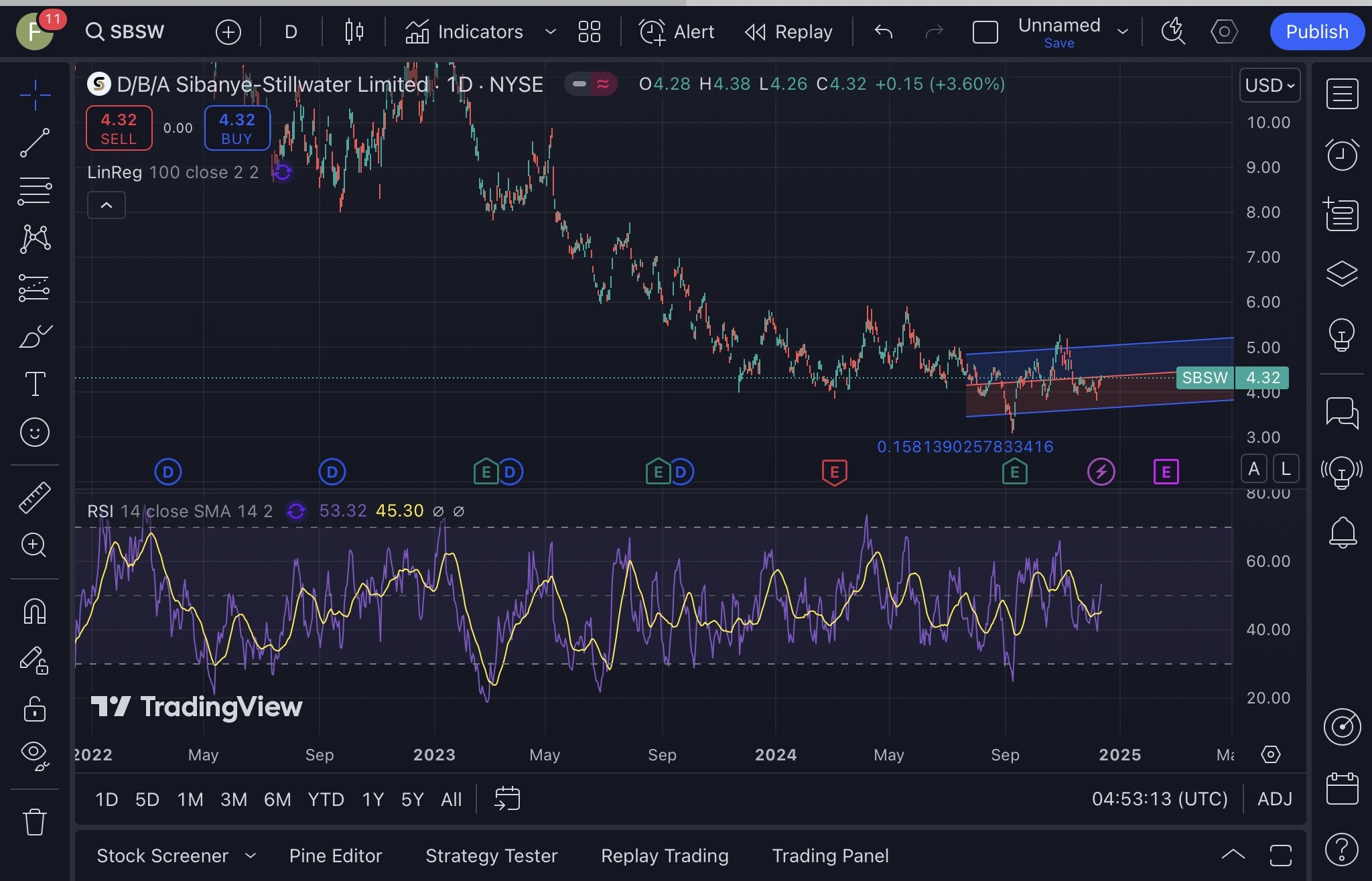
Task: Collapse the indicator legend chevron
Action: point(107,205)
